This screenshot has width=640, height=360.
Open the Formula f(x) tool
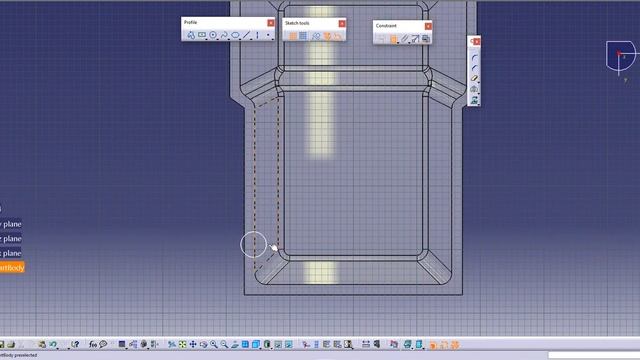(93, 344)
